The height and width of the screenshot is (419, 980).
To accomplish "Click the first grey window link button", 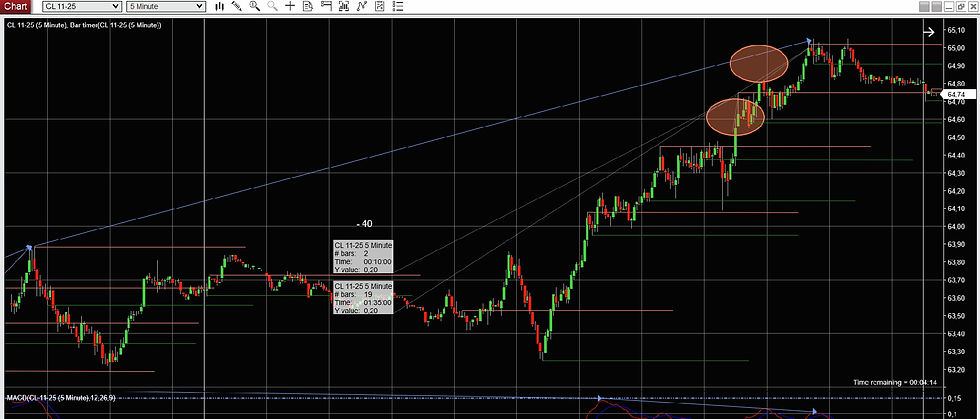I will click(925, 6).
